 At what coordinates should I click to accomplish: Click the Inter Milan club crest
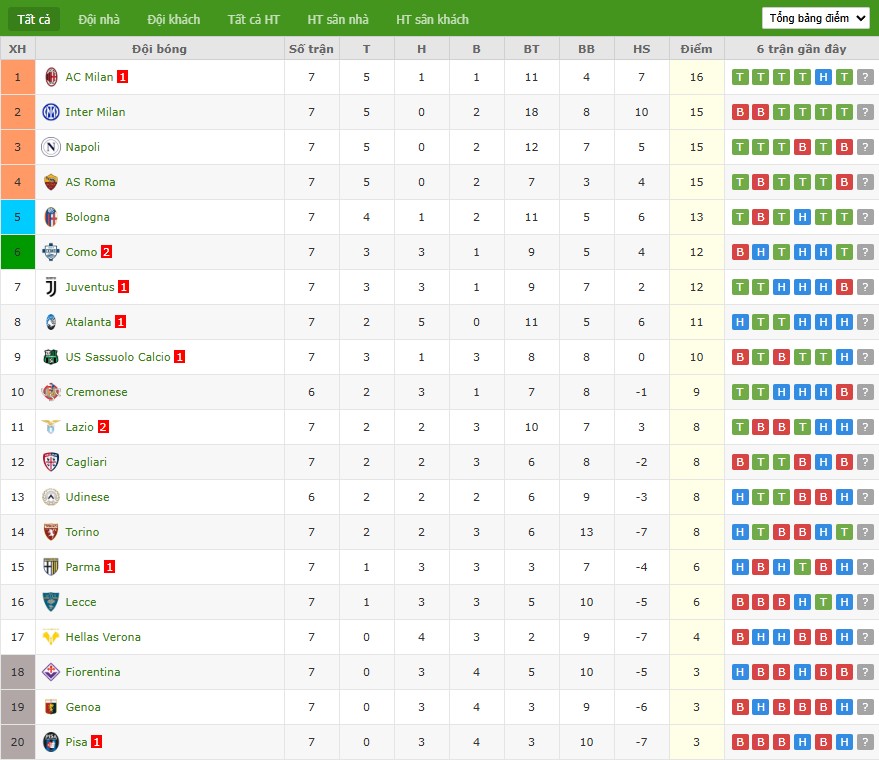click(50, 112)
